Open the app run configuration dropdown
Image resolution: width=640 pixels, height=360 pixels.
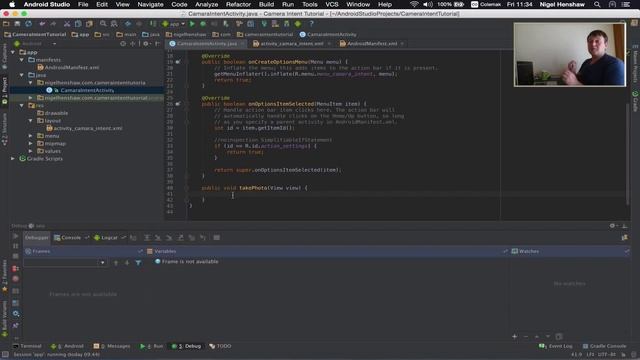173,24
